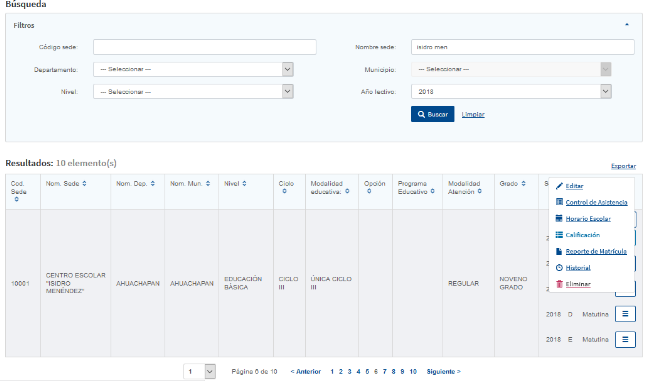Screen dimensions: 646x381
Task: Open the page number dropdown
Action: [199, 372]
